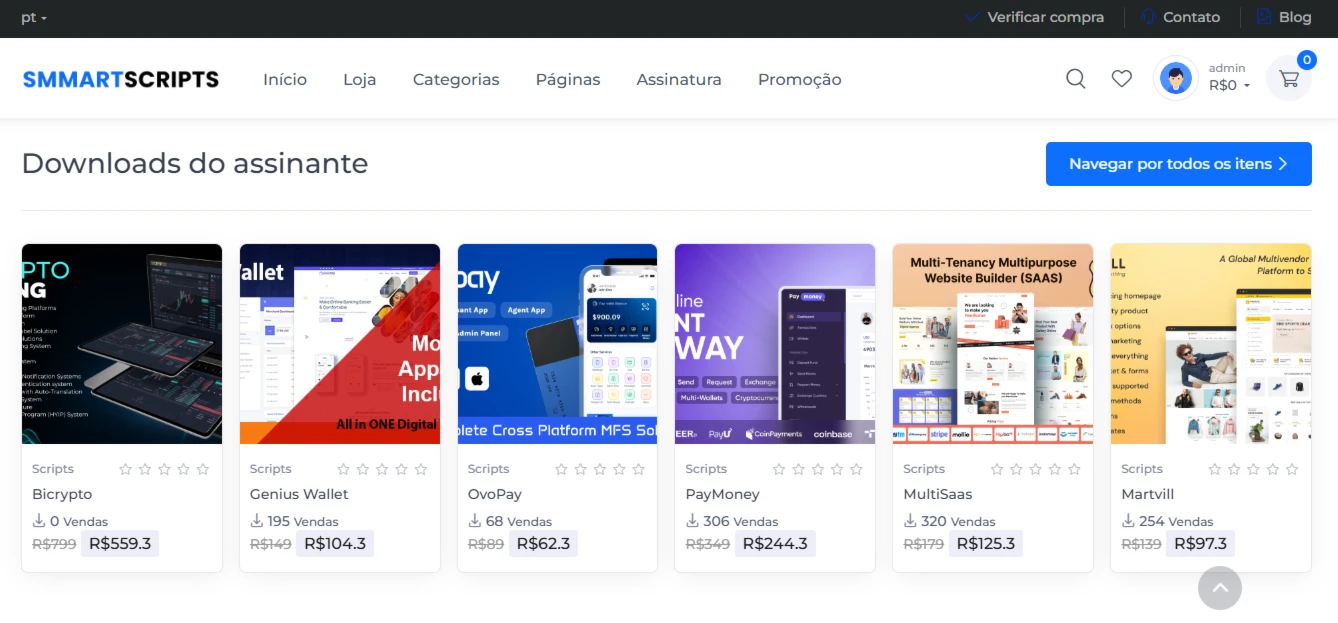Viewport: 1338px width, 623px height.
Task: Click the R$559.3 price
Action: tap(120, 544)
